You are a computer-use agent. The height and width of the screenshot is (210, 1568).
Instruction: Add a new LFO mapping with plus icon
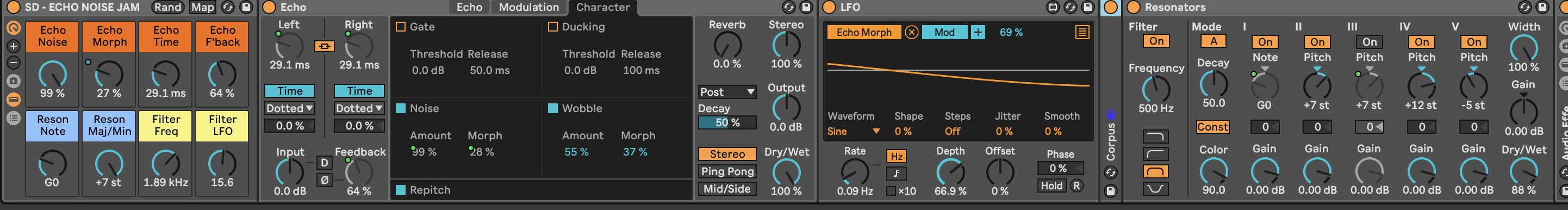coord(978,32)
